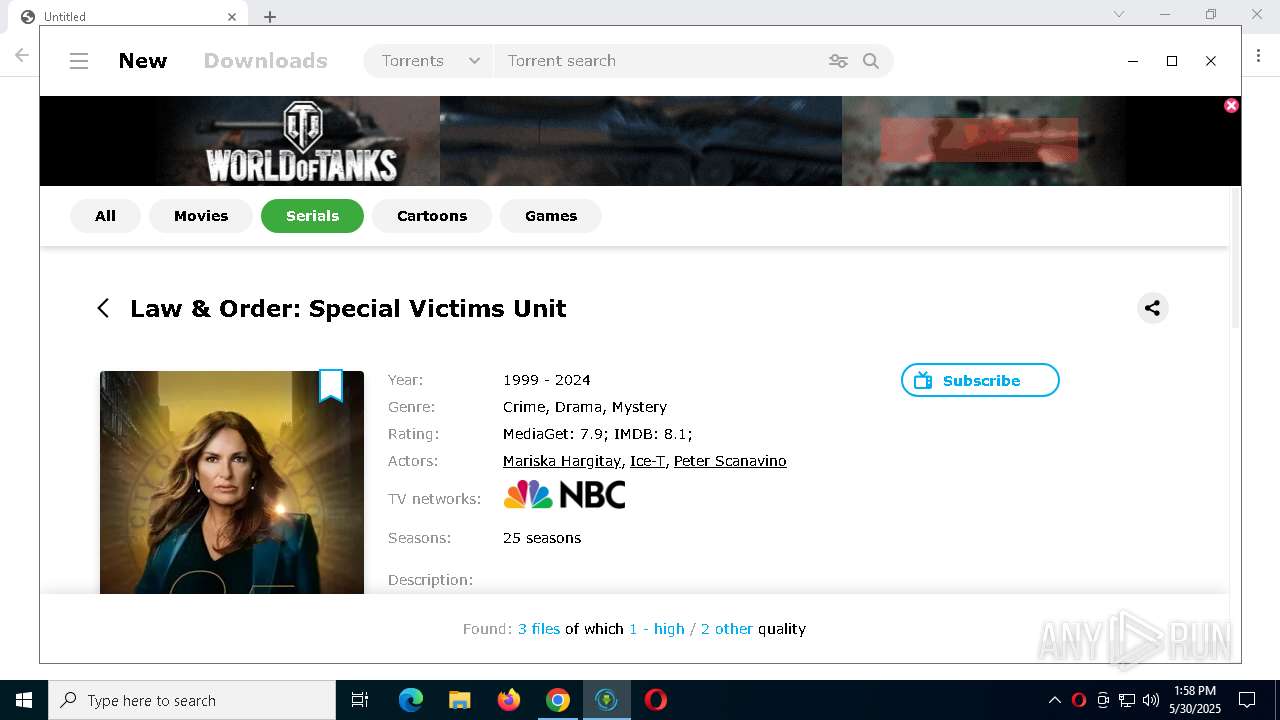This screenshot has width=1280, height=720.
Task: Subscribe to the series
Action: (980, 380)
